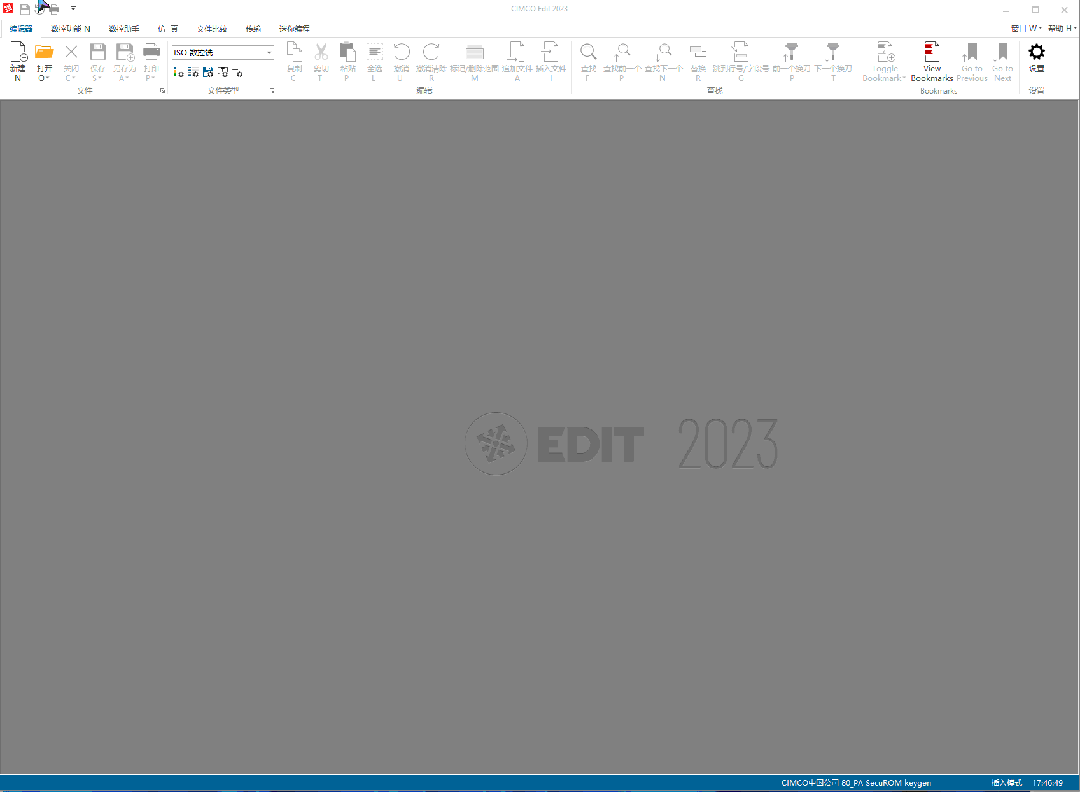The image size is (1080, 792).
Task: Click the Paste clipboard icon
Action: (348, 52)
